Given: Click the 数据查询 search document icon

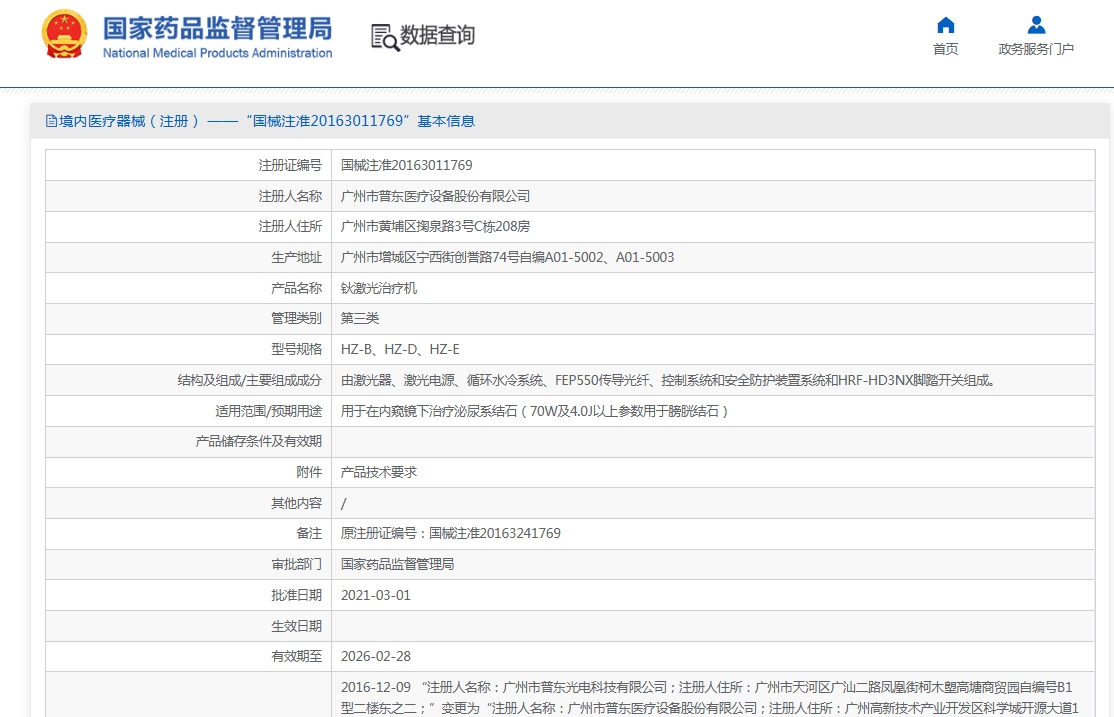Looking at the screenshot, I should click(x=385, y=37).
